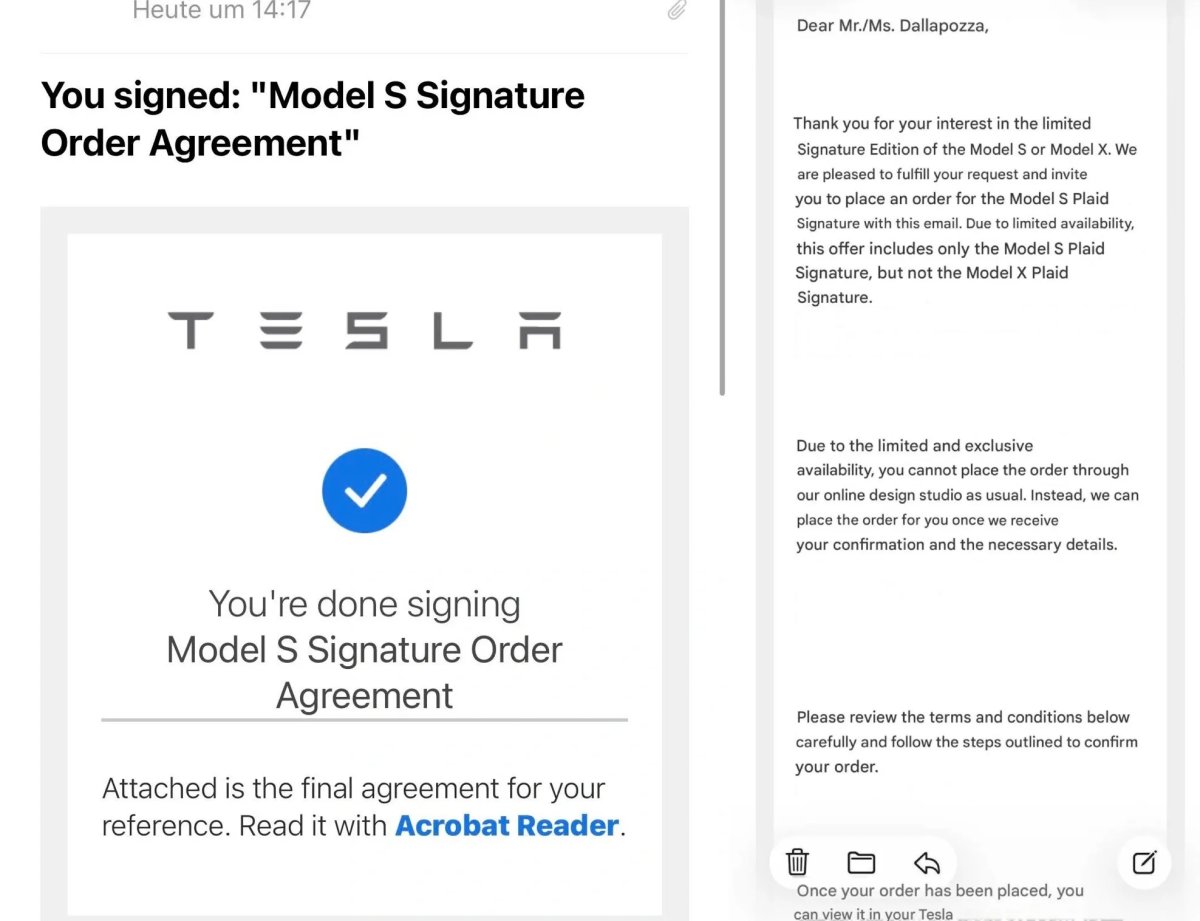This screenshot has width=1200, height=921.
Task: Click the 'Due to the limited and exclusive' paragraph
Action: click(x=967, y=495)
